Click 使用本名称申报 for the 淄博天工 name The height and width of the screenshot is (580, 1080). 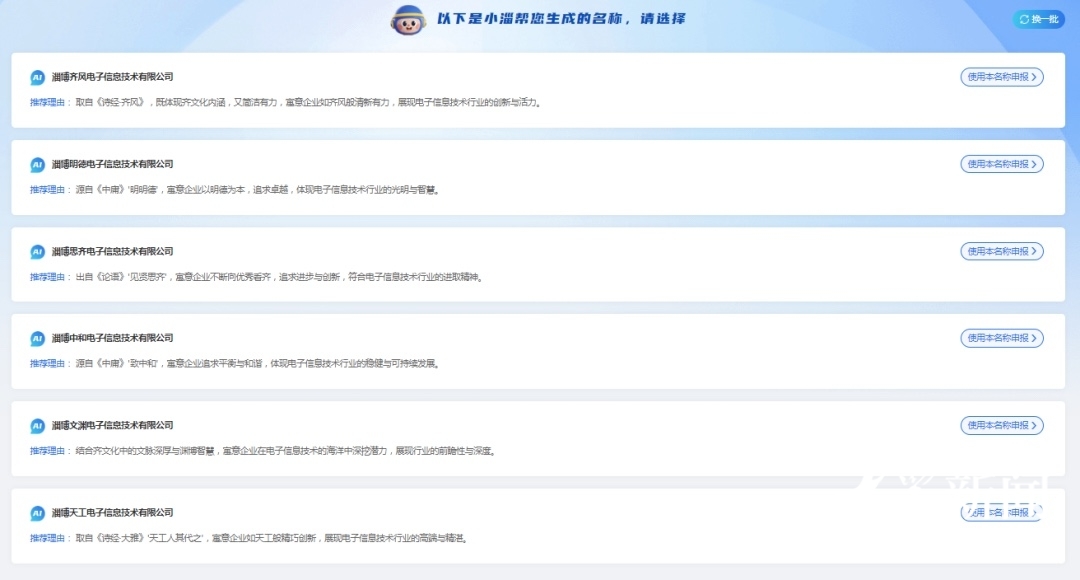[x=1001, y=512]
